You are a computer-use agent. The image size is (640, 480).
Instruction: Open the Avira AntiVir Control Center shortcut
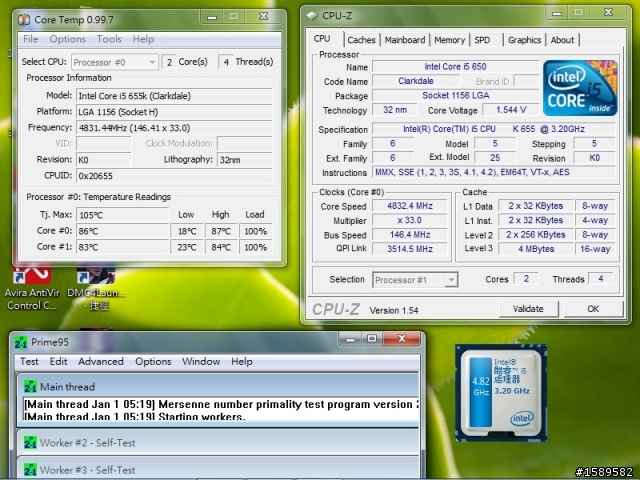coord(32,288)
